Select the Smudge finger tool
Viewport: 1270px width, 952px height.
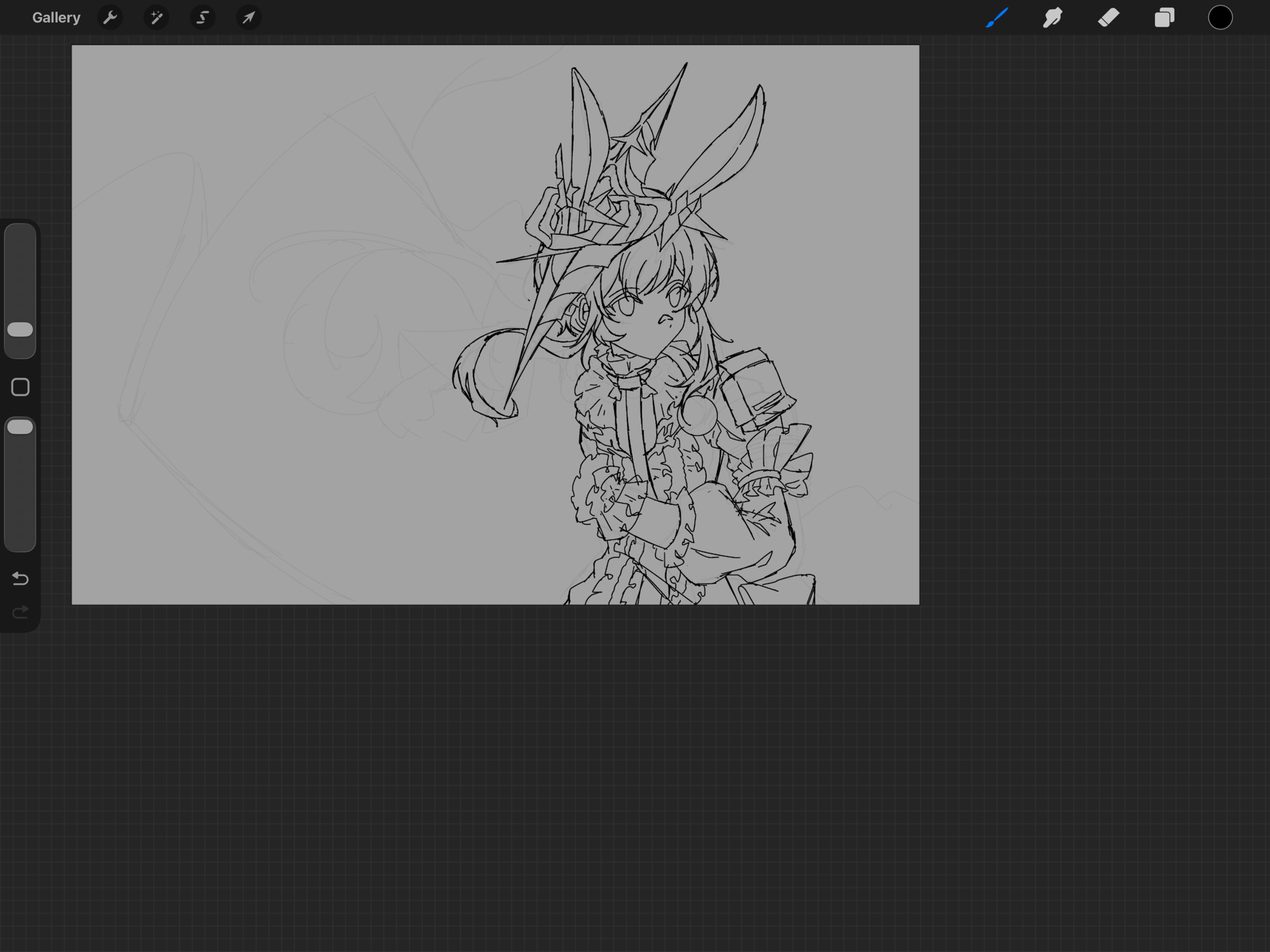(1052, 18)
